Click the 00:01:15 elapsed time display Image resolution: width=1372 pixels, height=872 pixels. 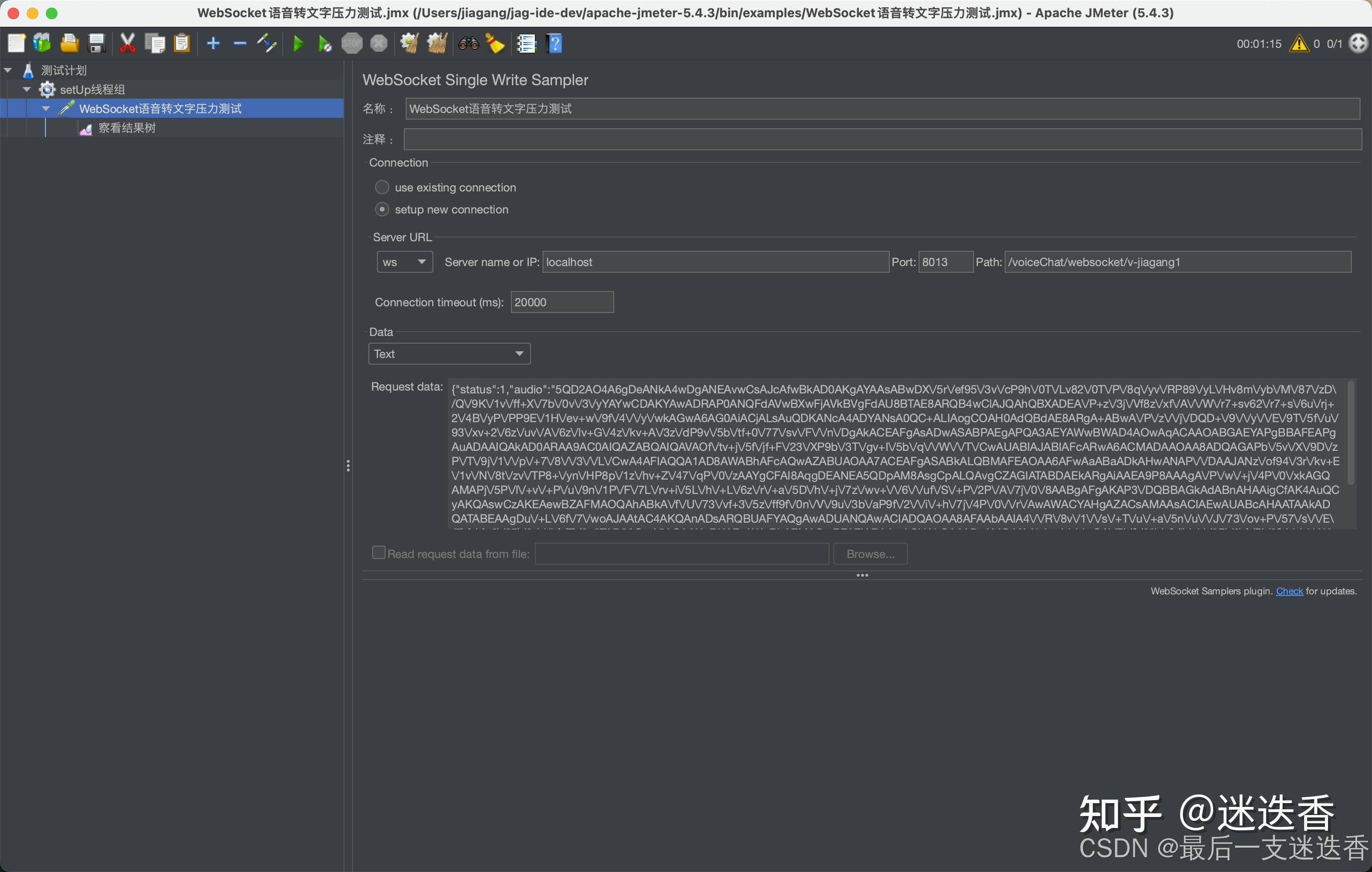tap(1259, 44)
